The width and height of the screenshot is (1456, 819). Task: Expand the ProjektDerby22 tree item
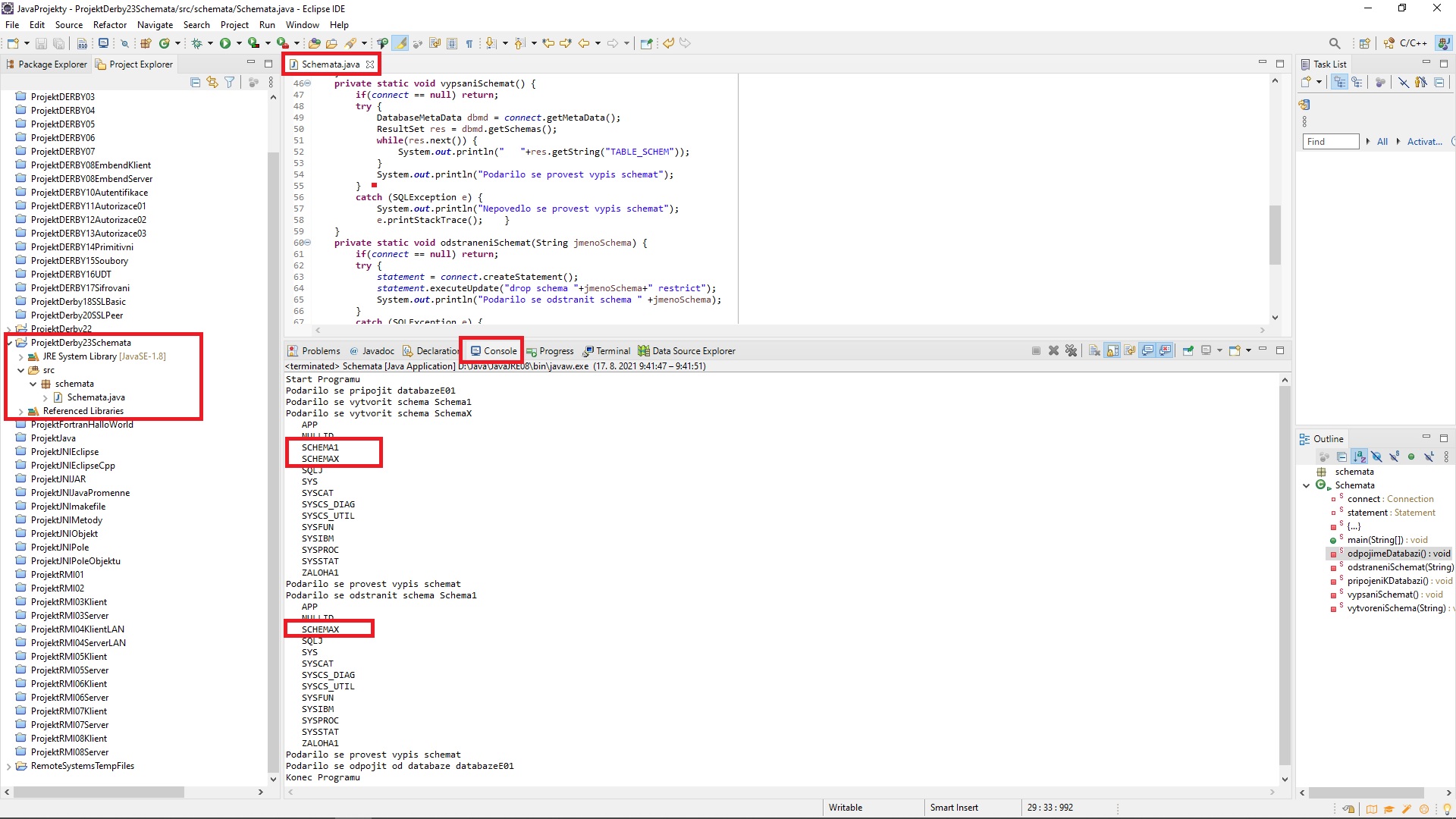click(x=9, y=328)
